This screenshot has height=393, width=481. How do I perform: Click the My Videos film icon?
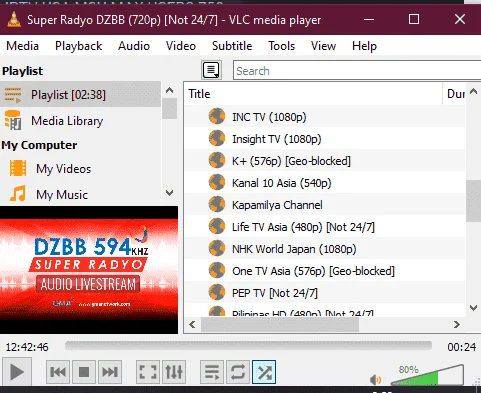pos(18,168)
